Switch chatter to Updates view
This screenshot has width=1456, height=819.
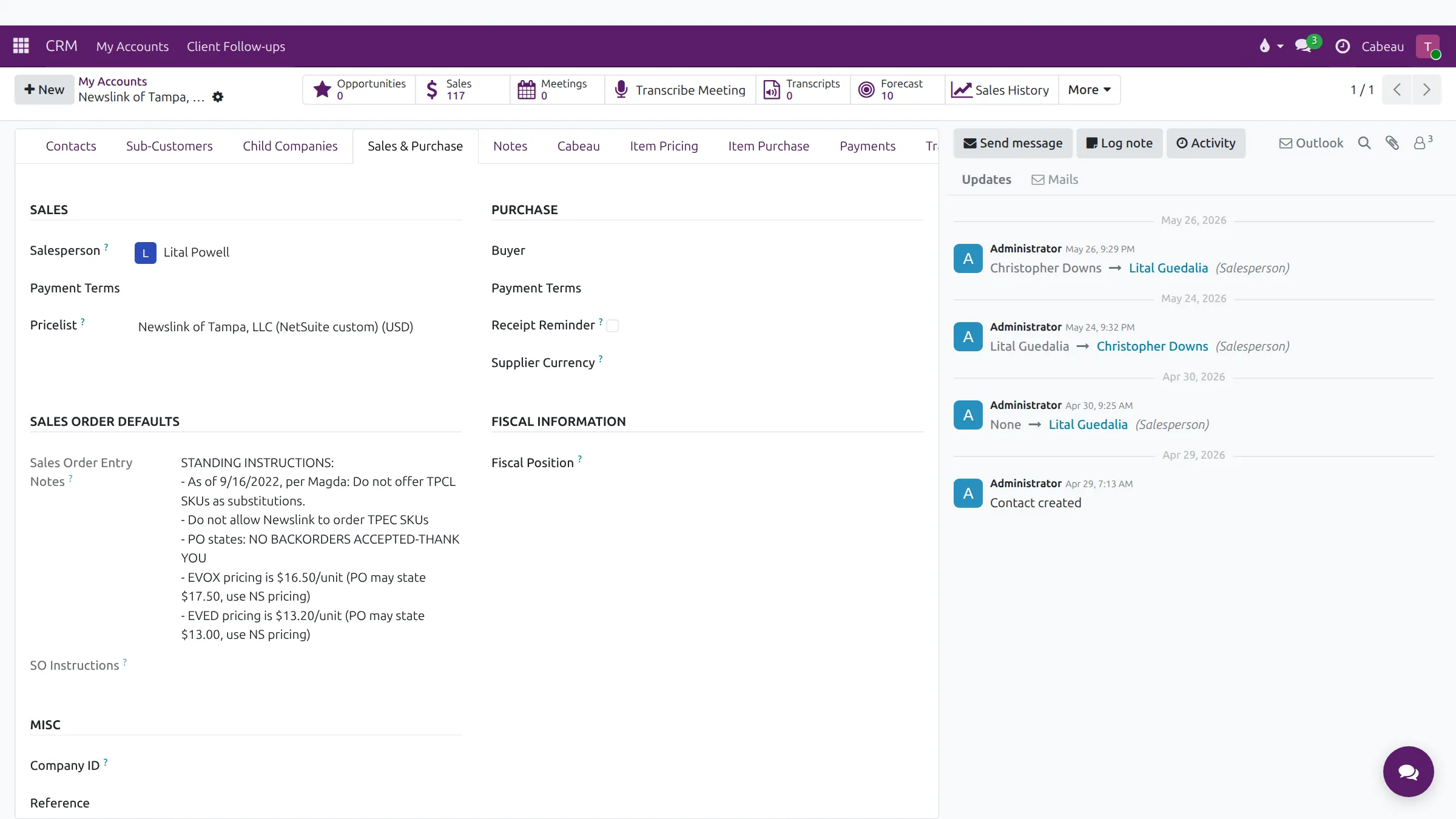click(986, 180)
